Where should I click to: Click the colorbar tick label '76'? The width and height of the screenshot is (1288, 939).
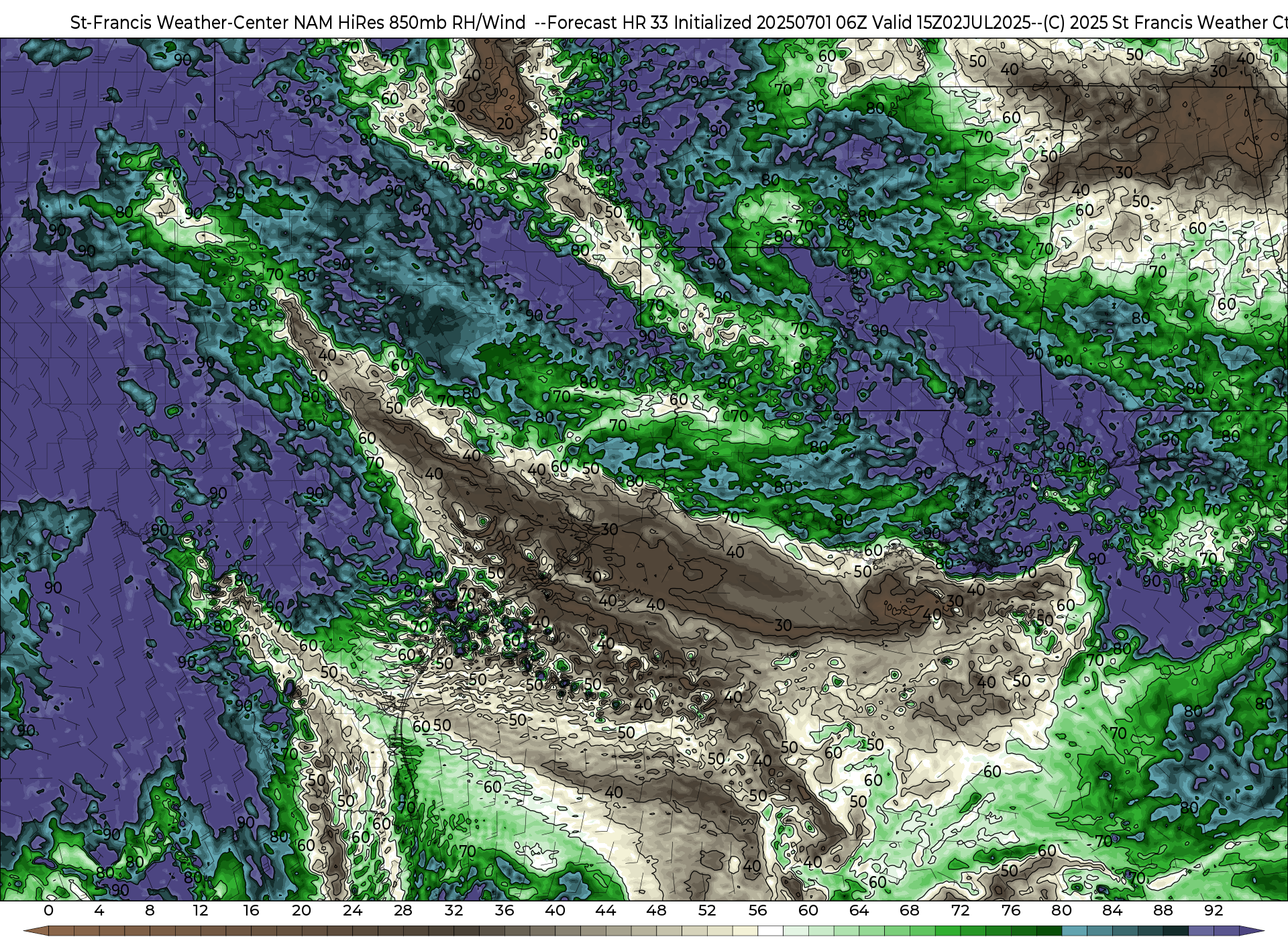tap(1011, 911)
